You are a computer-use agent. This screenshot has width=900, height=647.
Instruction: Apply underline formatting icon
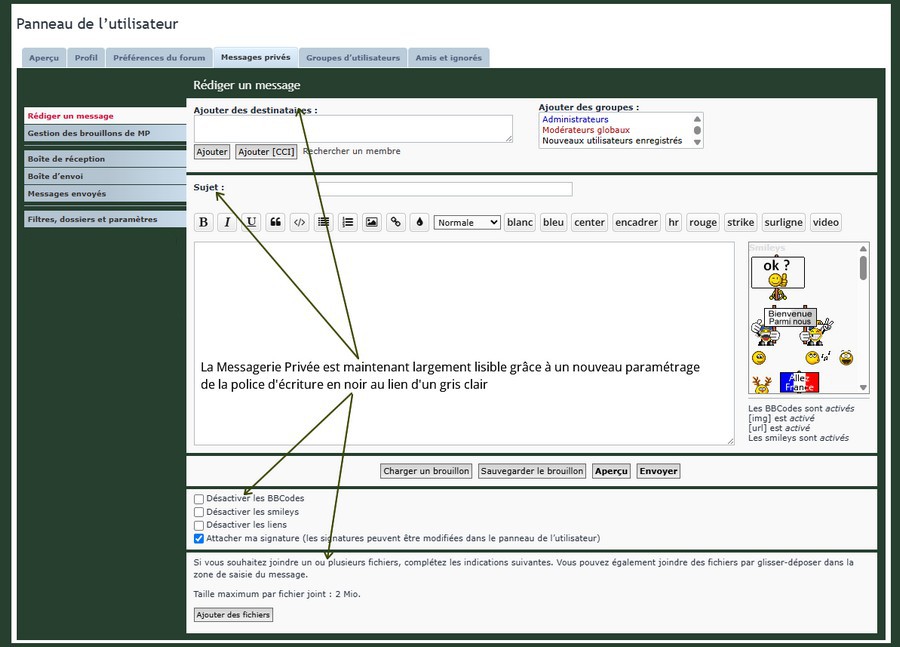point(251,222)
